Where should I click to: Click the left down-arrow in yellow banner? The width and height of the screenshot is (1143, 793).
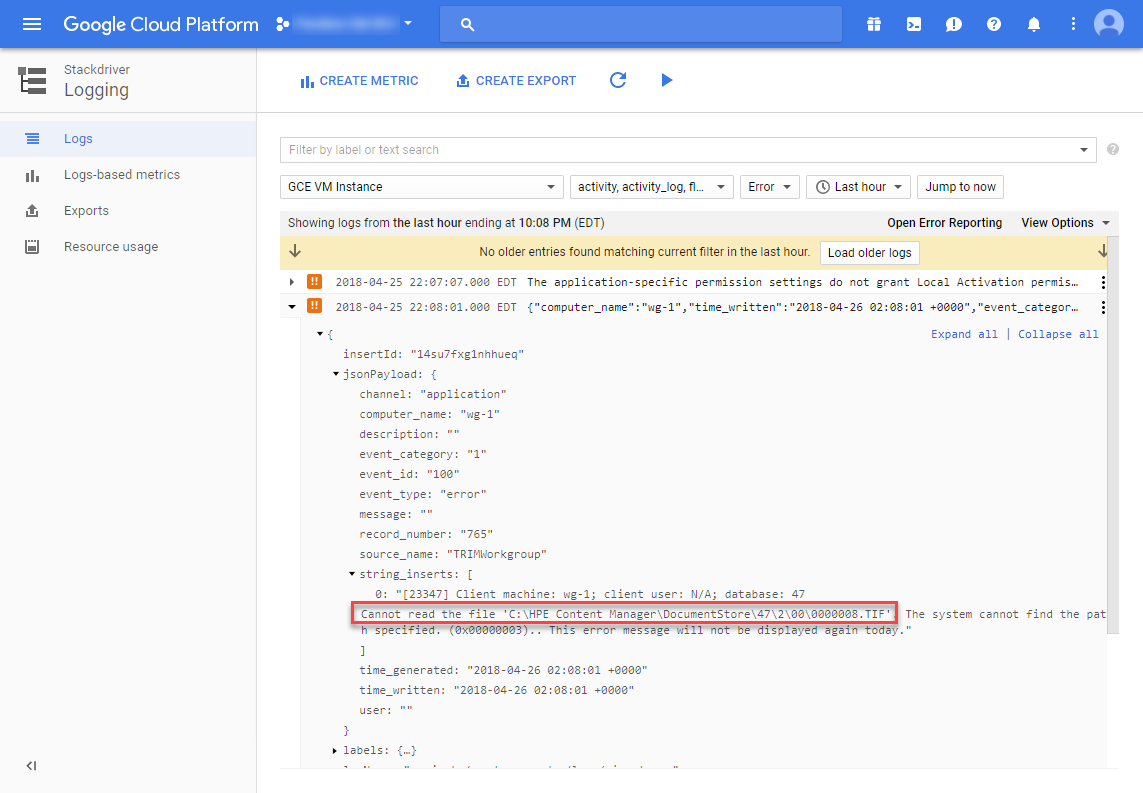(295, 251)
